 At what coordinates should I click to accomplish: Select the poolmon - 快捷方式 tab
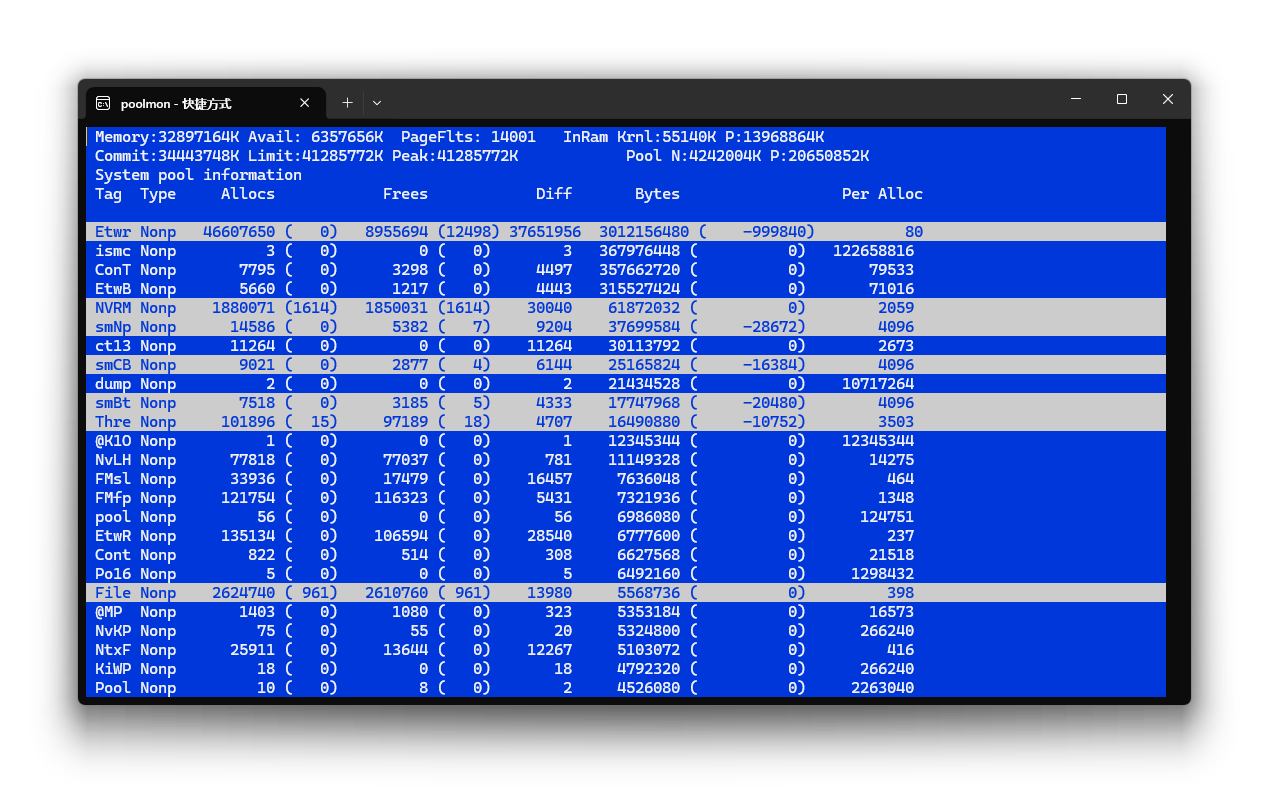point(206,103)
